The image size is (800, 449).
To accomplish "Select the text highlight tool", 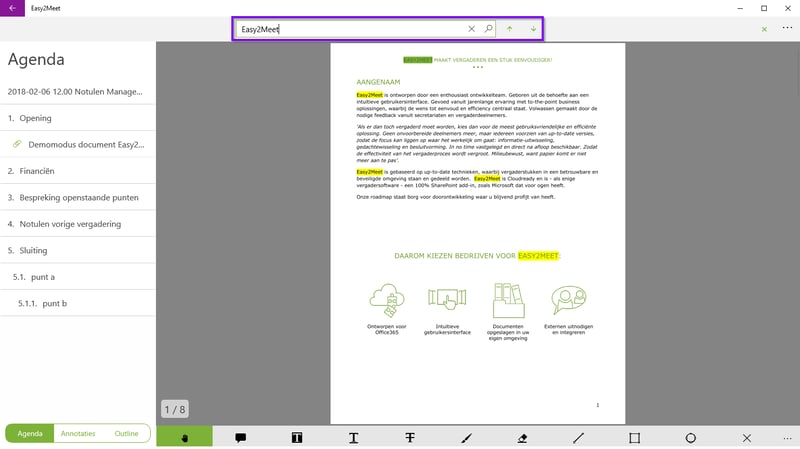I will [x=297, y=437].
